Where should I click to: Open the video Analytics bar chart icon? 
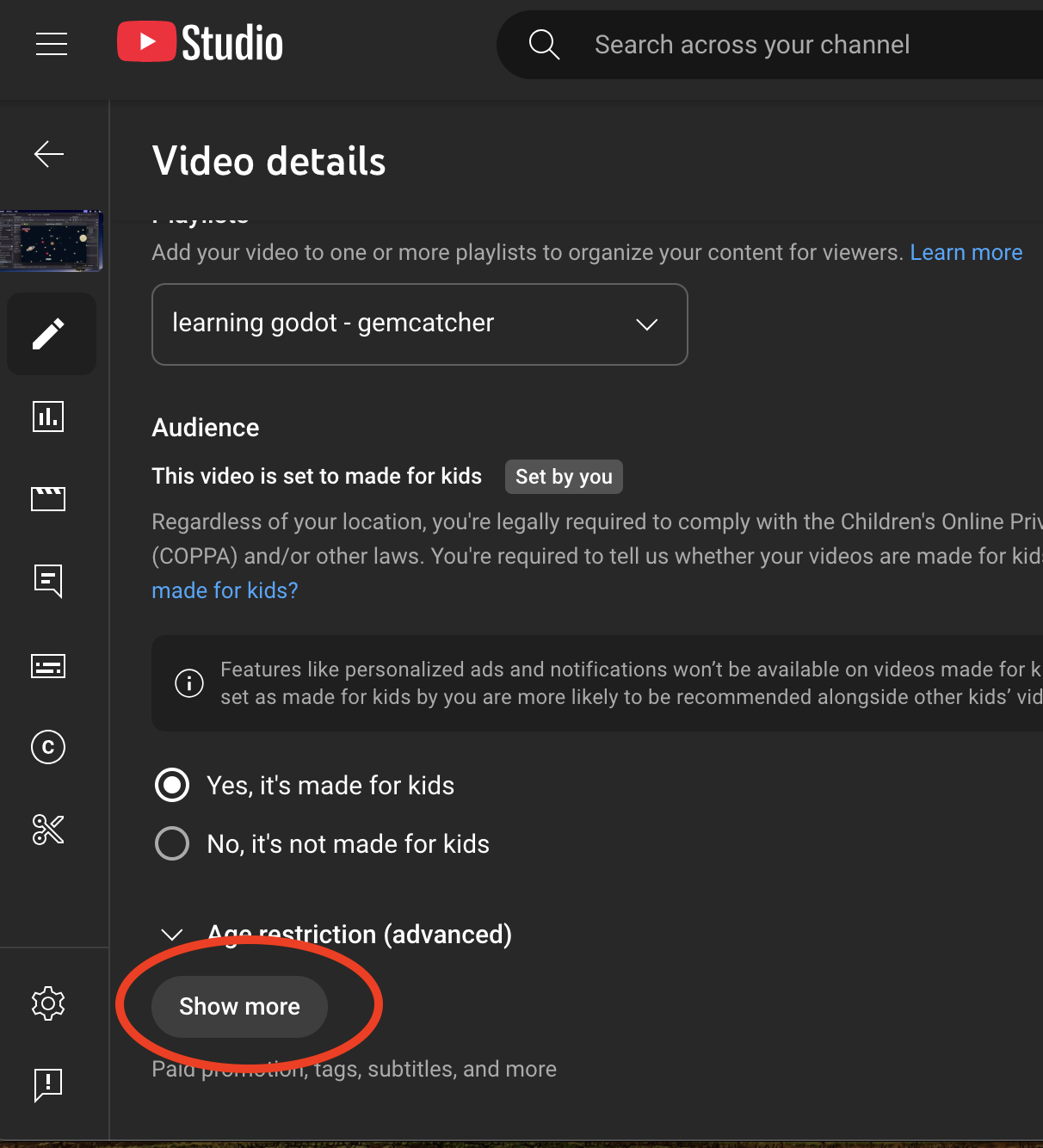48,417
